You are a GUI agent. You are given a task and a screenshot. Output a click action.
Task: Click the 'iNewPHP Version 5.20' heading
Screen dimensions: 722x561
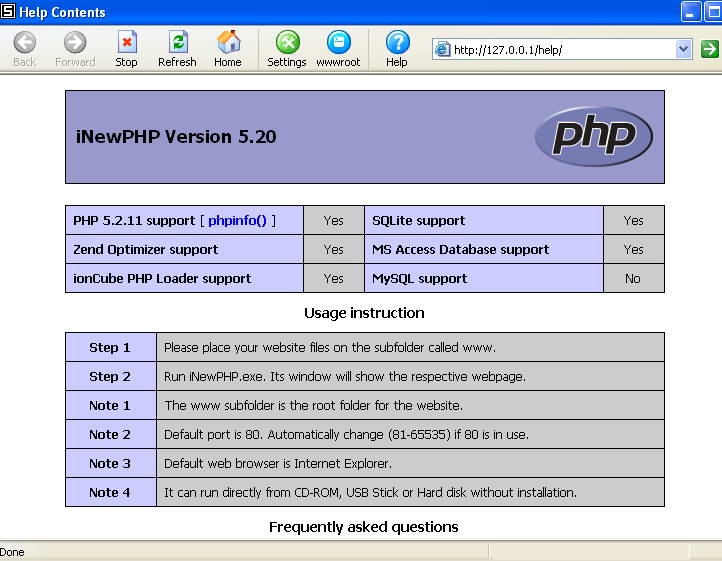pos(176,137)
